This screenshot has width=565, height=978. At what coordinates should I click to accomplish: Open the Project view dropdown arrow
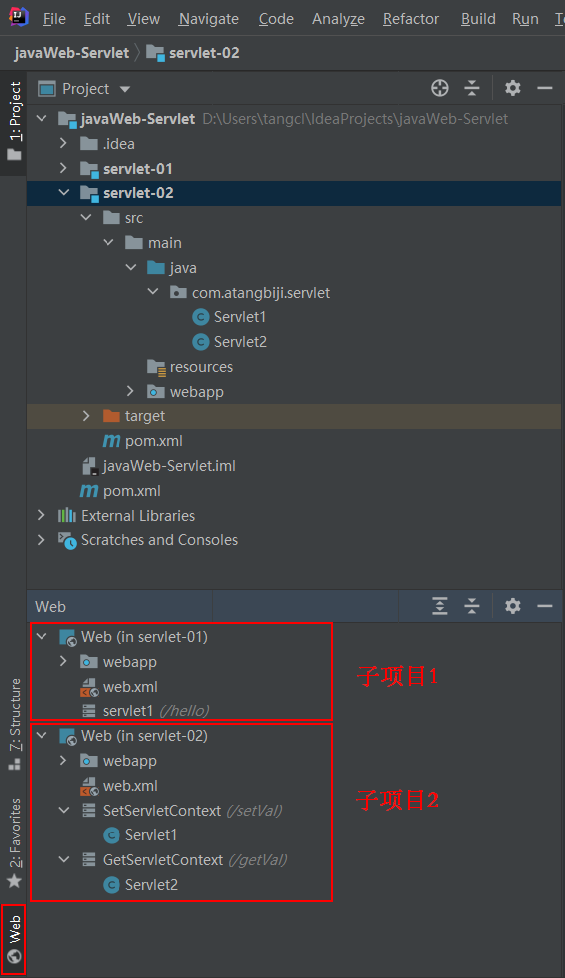coord(125,89)
